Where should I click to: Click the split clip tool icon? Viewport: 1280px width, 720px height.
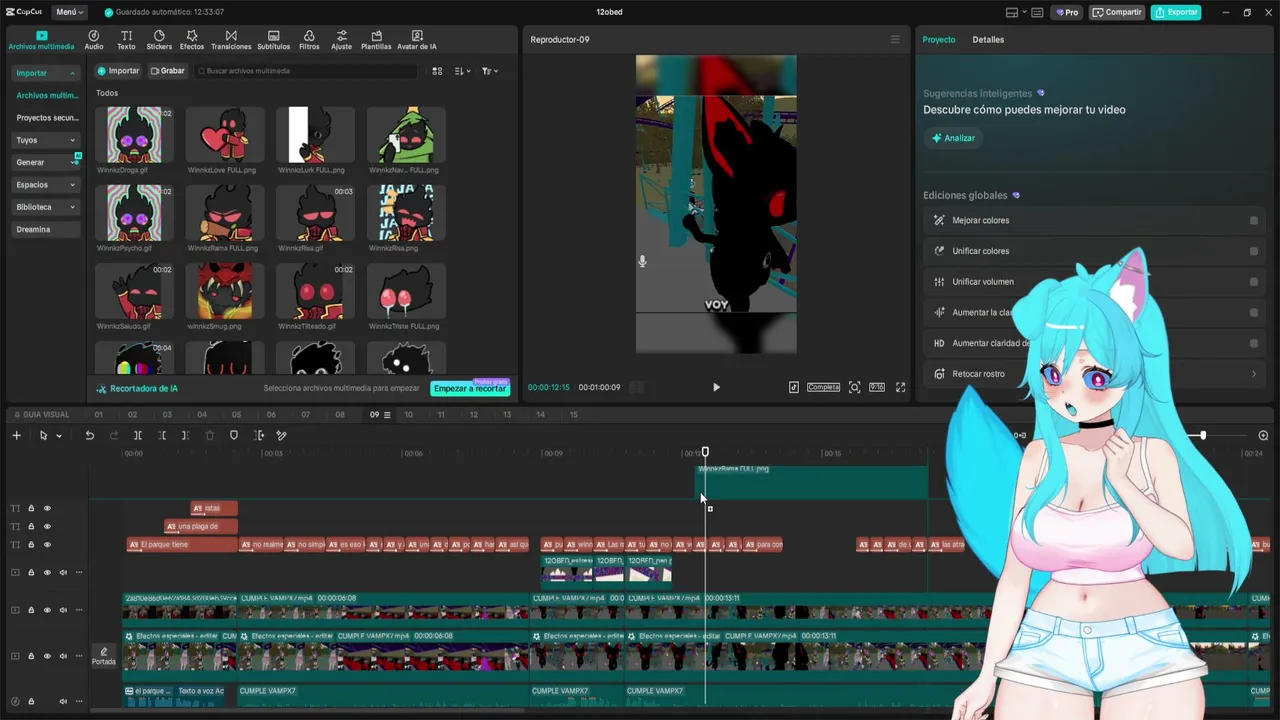[138, 435]
